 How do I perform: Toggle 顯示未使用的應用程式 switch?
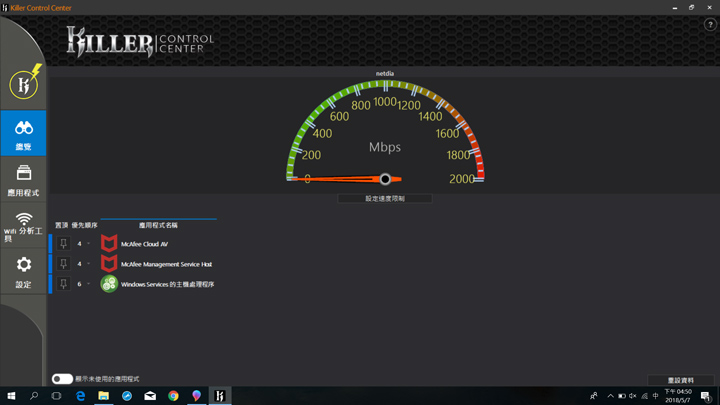point(62,379)
